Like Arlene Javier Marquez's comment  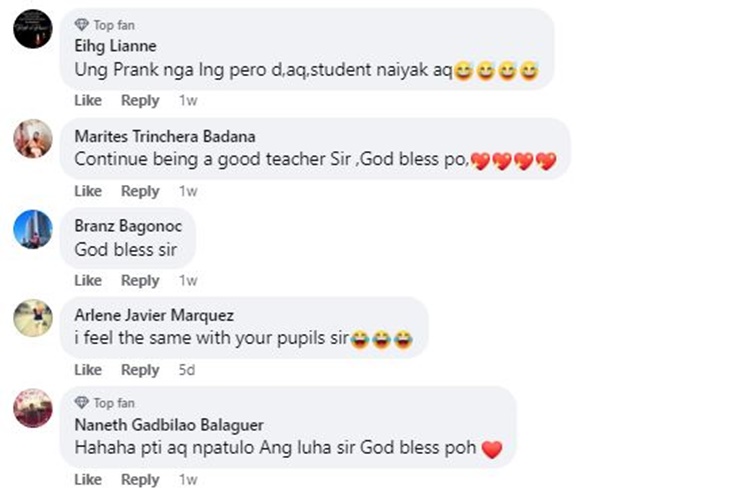[x=88, y=370]
